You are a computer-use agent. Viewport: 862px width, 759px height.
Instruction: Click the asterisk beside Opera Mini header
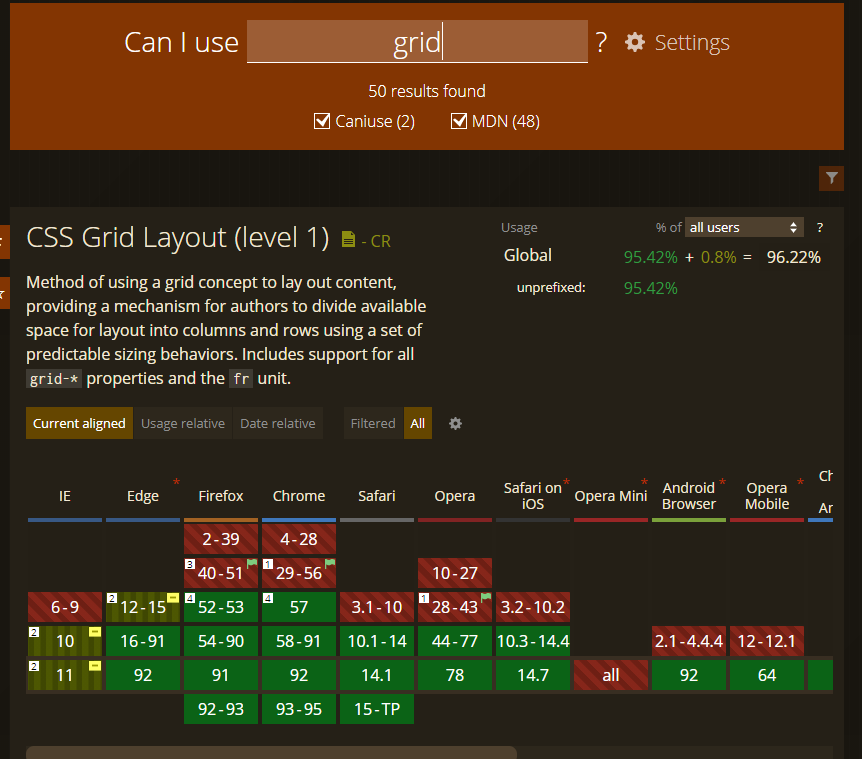click(644, 483)
